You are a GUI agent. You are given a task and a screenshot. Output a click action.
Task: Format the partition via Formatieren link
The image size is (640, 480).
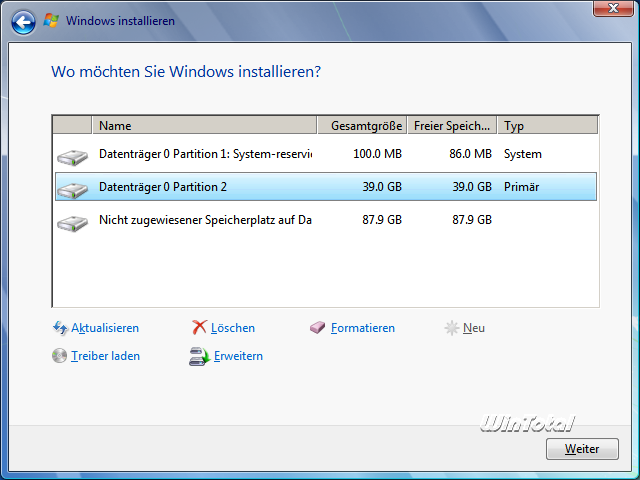tap(363, 328)
